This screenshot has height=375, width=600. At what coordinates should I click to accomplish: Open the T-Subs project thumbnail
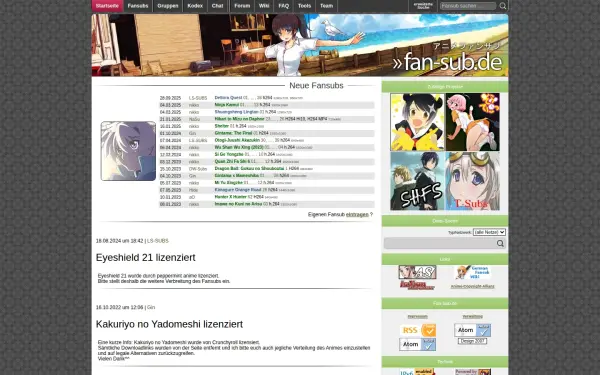[473, 181]
